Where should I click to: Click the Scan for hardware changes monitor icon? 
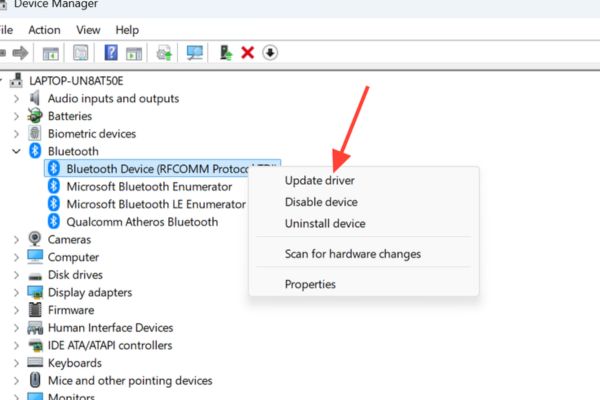coord(195,53)
